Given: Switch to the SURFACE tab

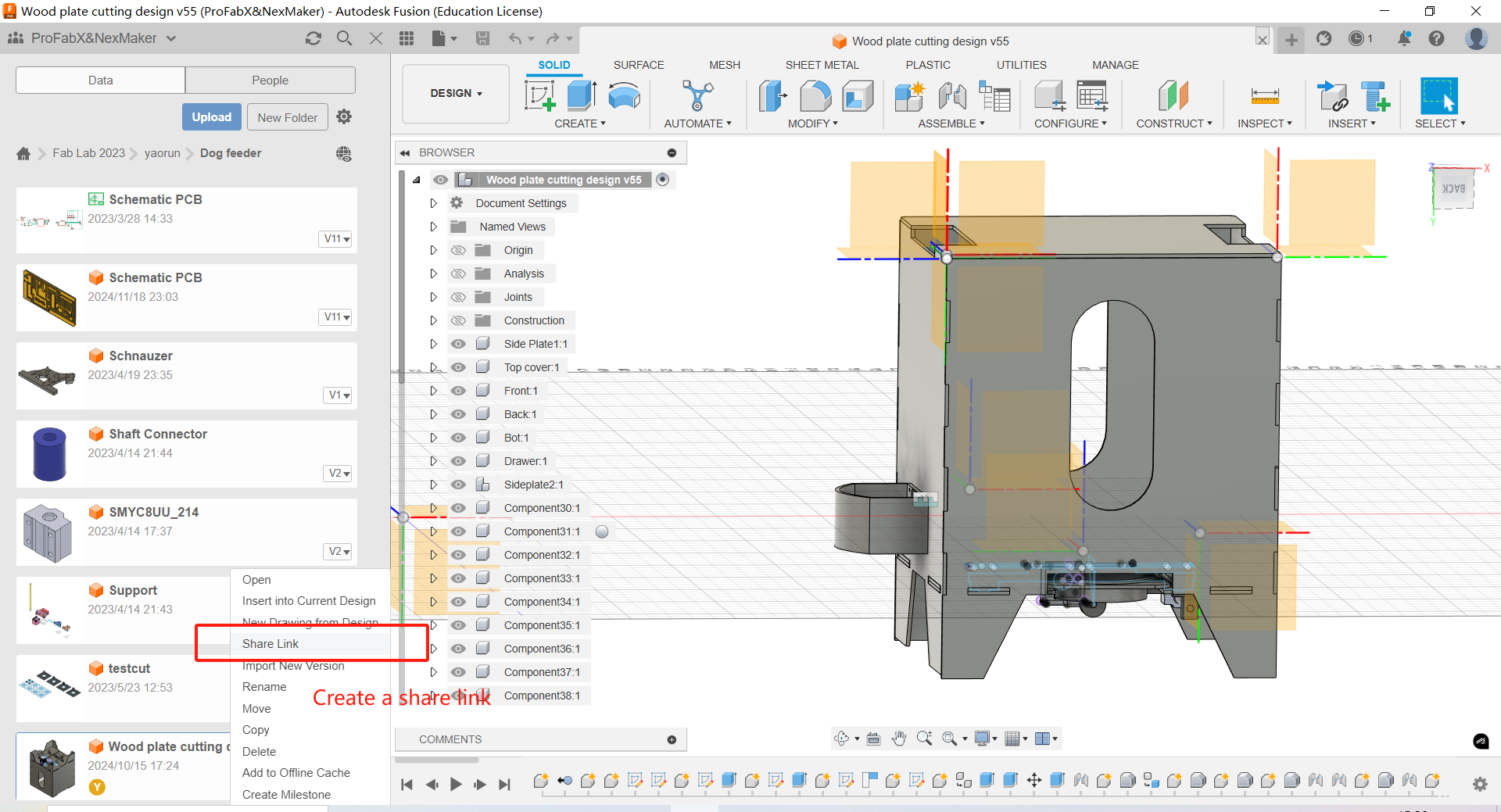Looking at the screenshot, I should (639, 65).
